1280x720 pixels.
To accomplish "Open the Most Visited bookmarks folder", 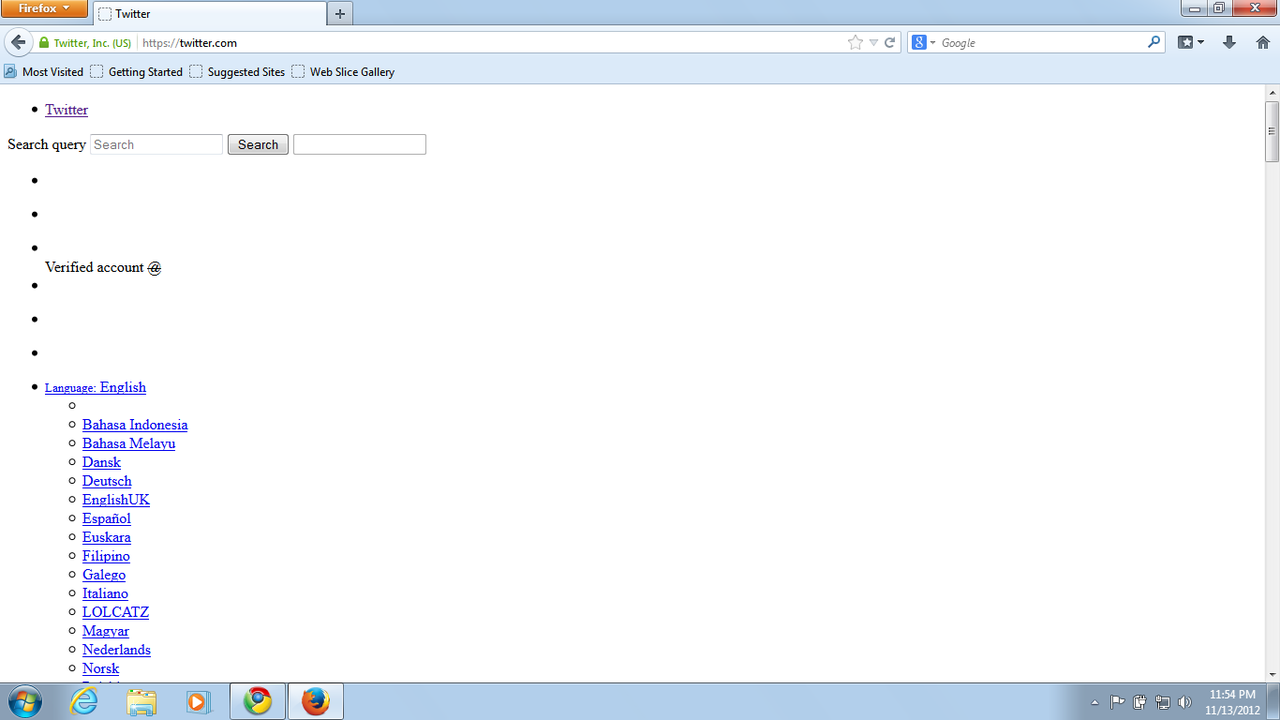I will [44, 72].
